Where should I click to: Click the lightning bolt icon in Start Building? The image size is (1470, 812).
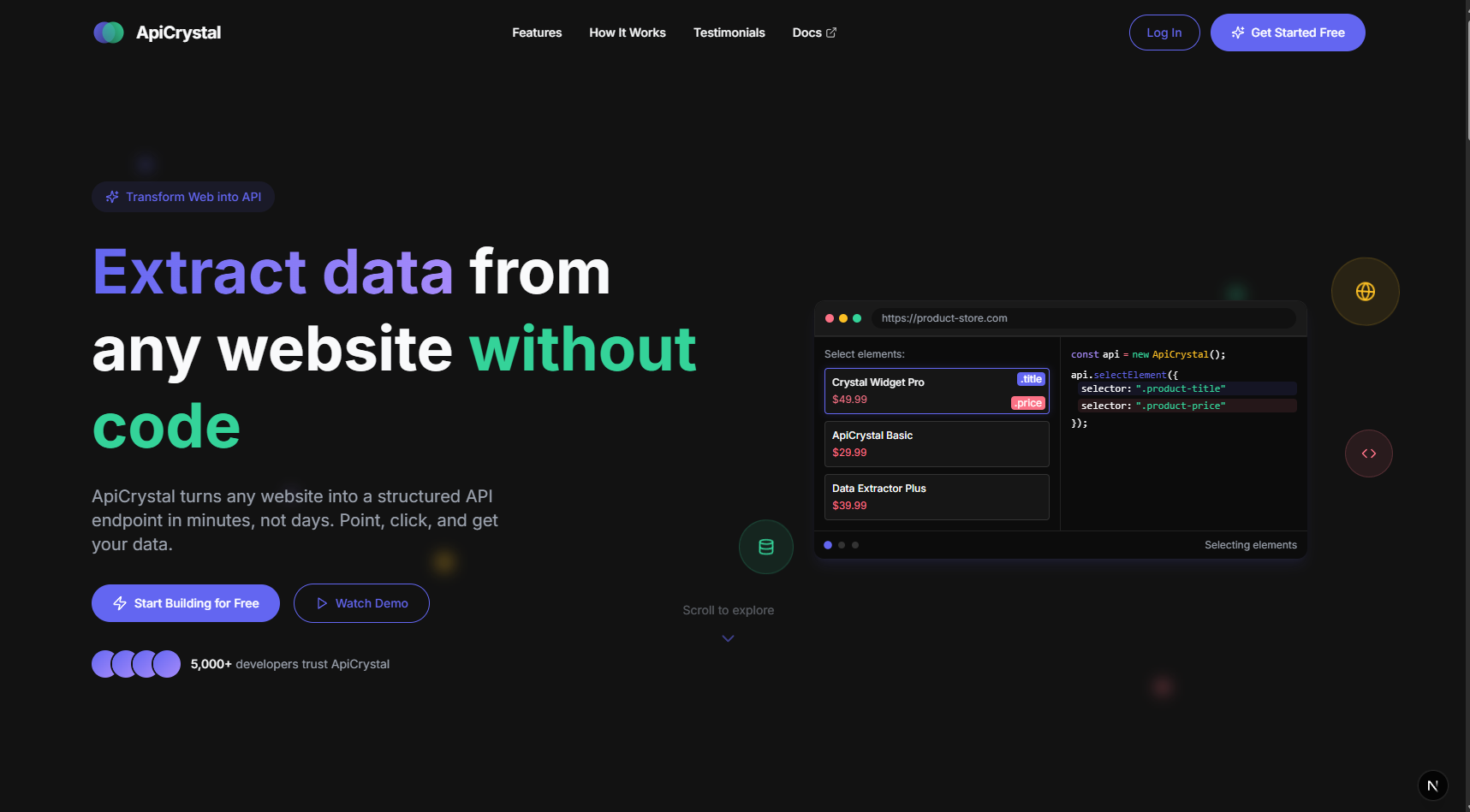coord(120,603)
